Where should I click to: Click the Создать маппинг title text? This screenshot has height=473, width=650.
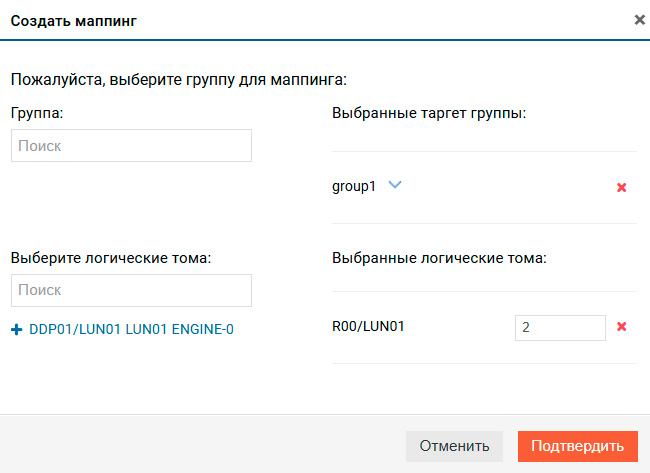coord(74,21)
